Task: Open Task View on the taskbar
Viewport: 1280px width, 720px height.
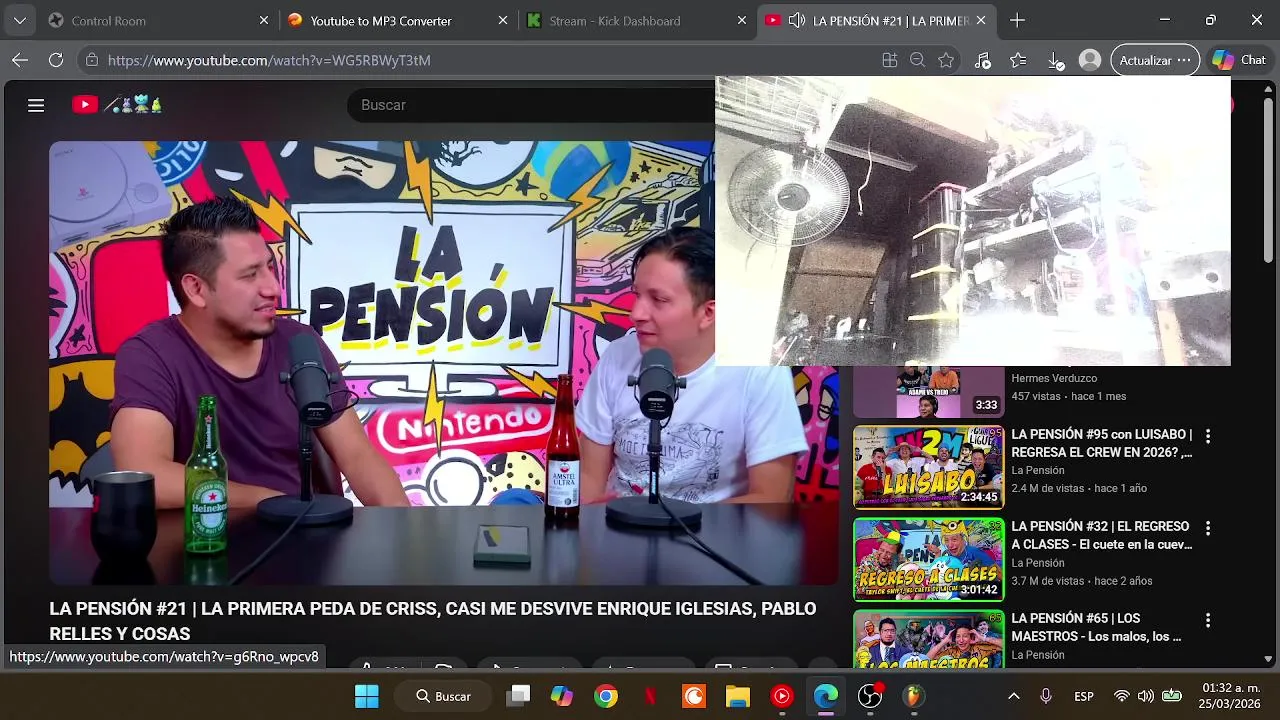Action: click(518, 696)
